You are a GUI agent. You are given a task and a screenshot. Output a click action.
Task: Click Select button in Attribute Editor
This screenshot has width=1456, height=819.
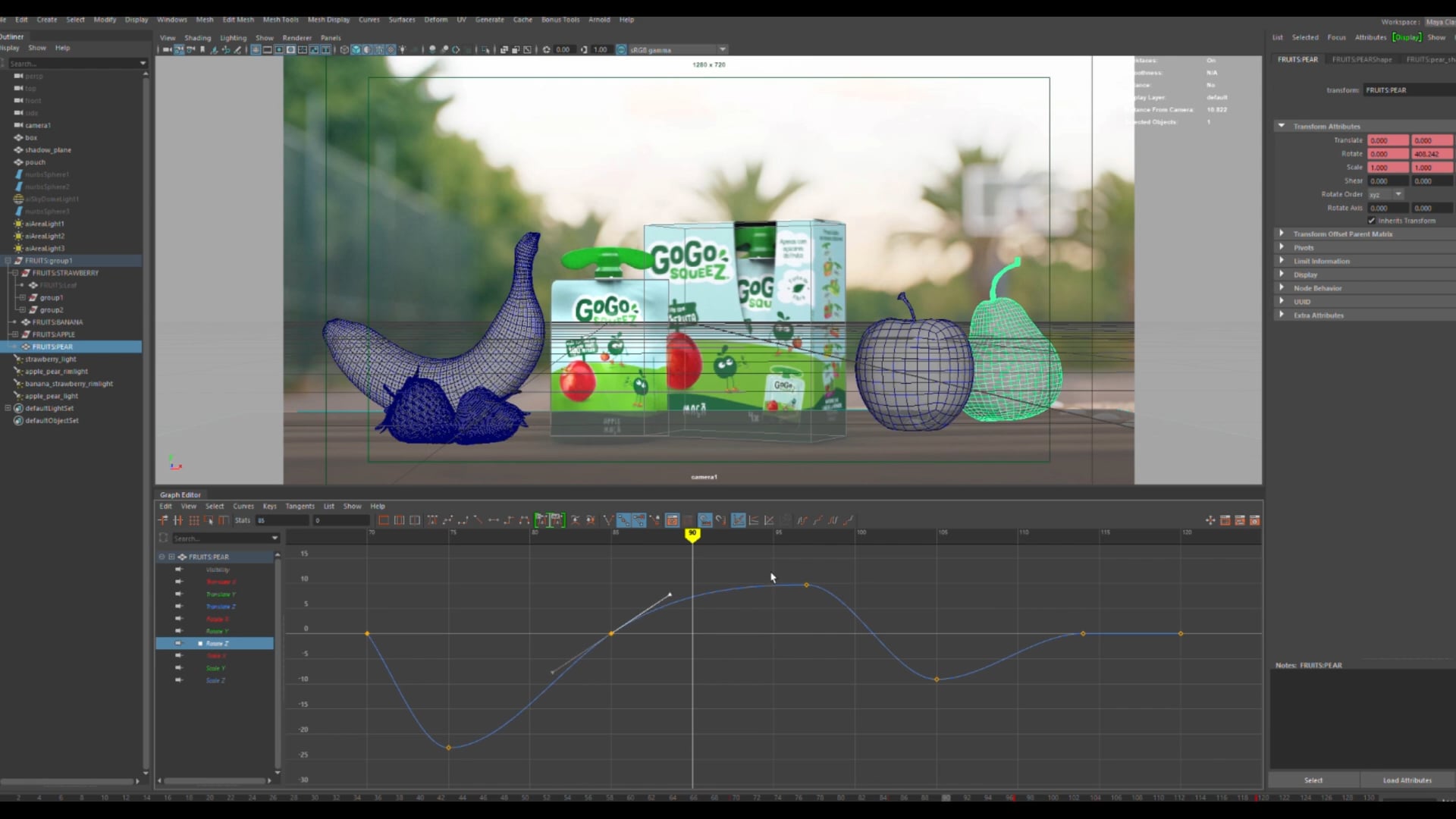click(1313, 780)
